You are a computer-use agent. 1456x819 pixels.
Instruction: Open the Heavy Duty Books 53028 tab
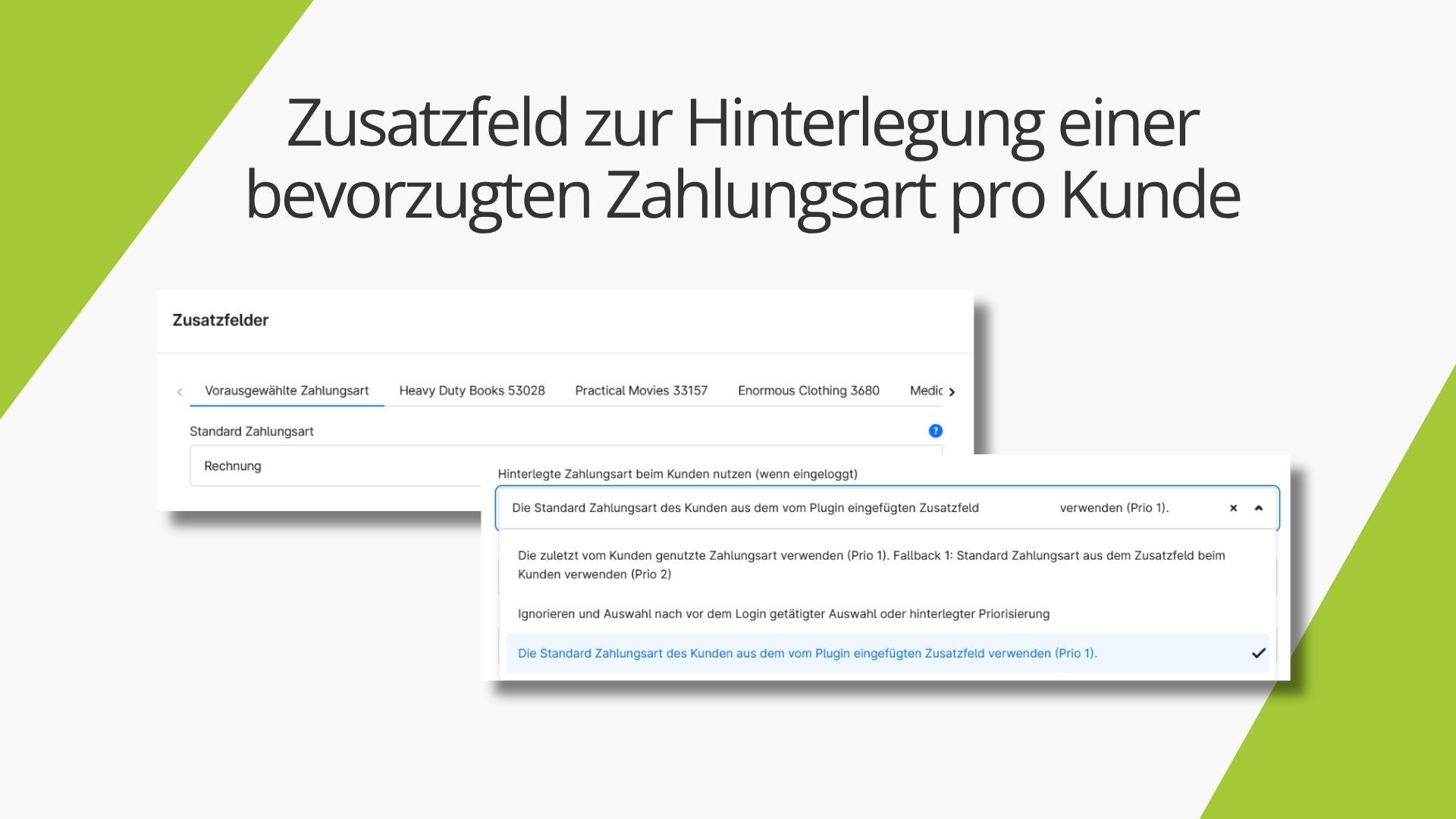point(472,391)
